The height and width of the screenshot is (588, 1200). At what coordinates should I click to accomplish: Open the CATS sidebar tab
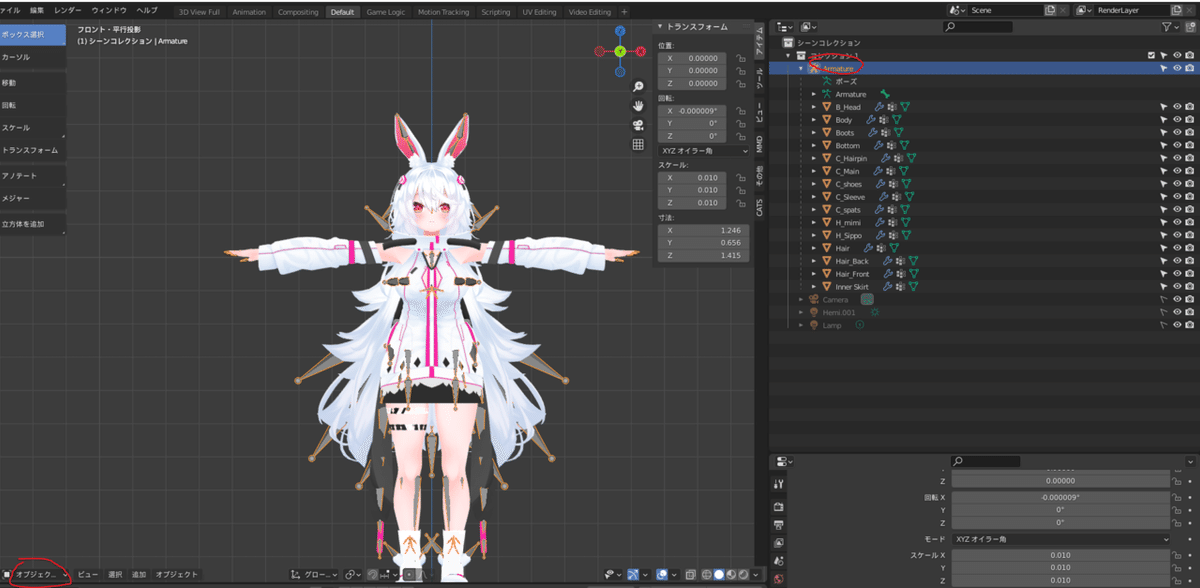click(x=759, y=206)
